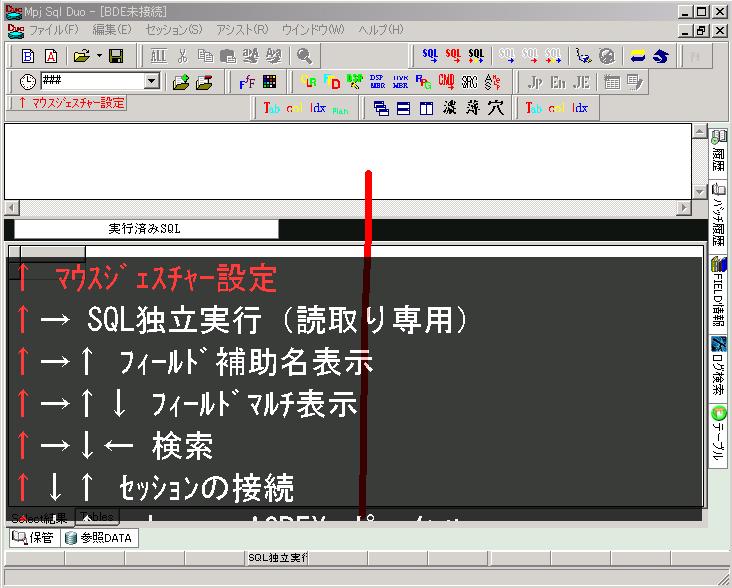Expand the open-folder dropdown arrow
Screen dimensions: 732x588
pyautogui.click(x=99, y=56)
